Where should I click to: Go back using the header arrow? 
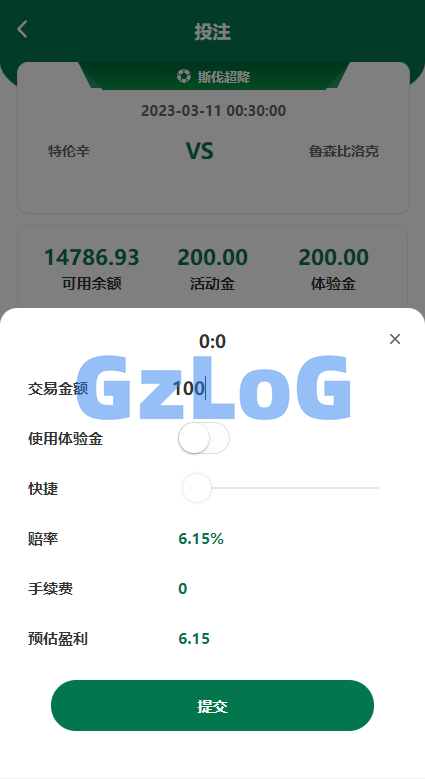pyautogui.click(x=22, y=29)
